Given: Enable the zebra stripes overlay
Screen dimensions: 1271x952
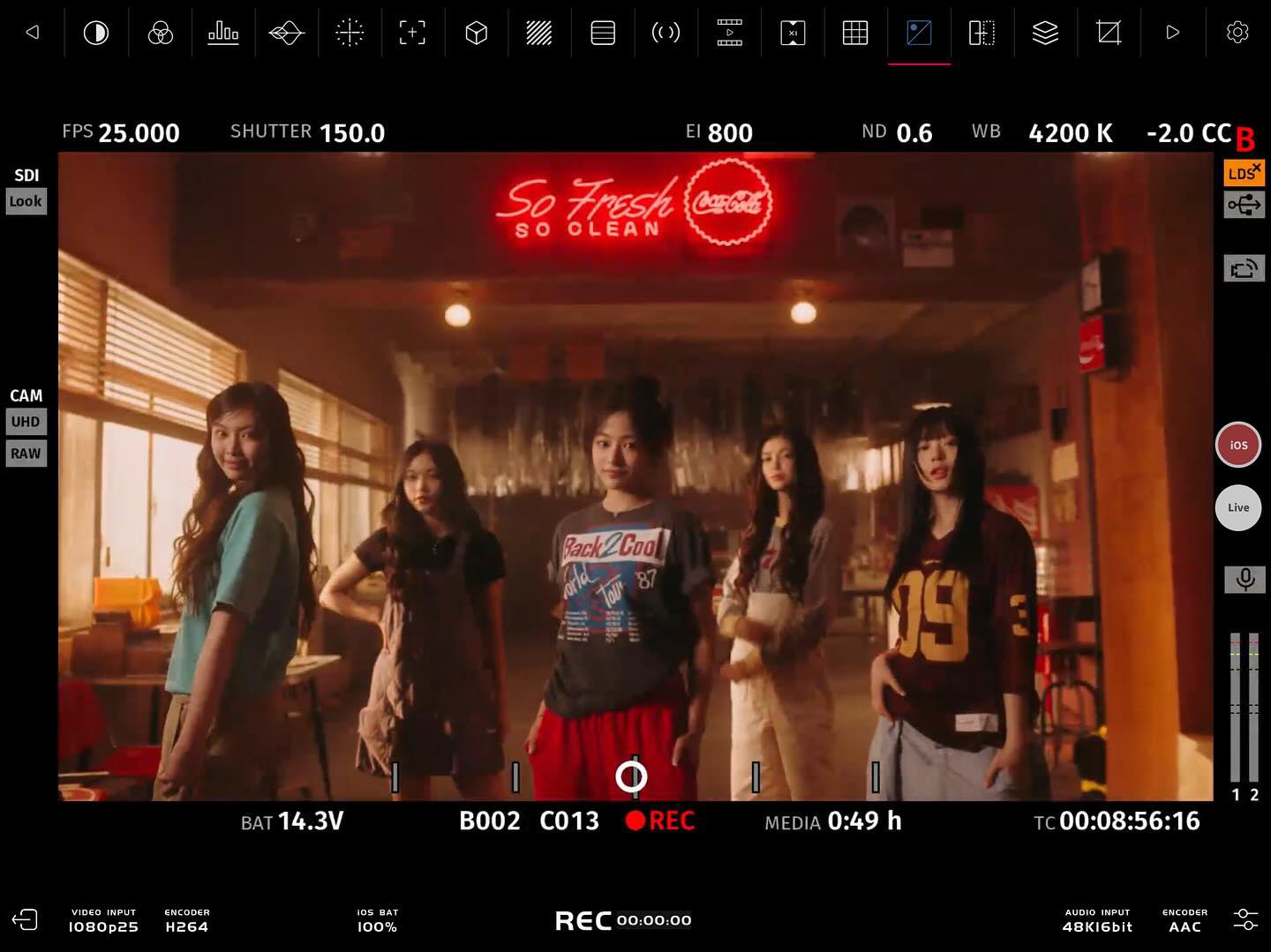Looking at the screenshot, I should (539, 34).
